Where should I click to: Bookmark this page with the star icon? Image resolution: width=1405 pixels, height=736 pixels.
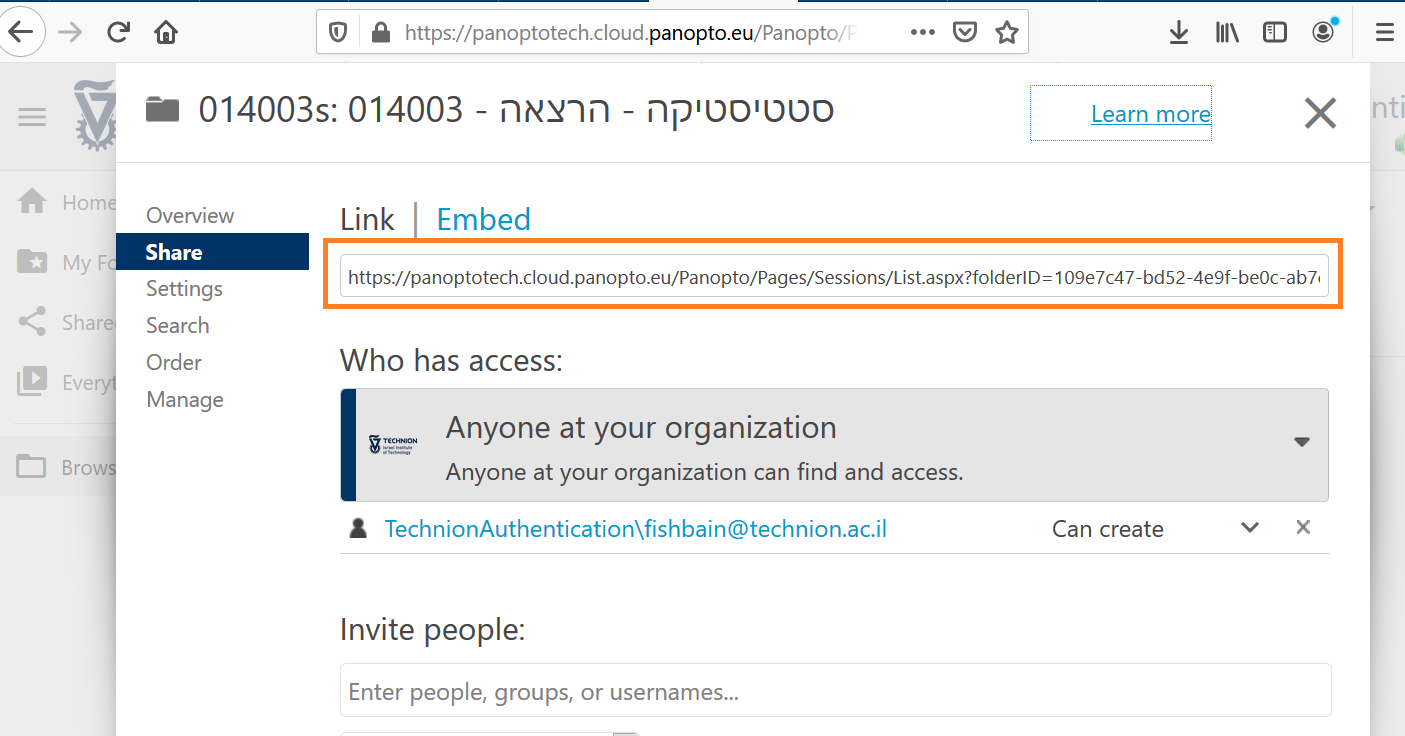(x=1006, y=33)
